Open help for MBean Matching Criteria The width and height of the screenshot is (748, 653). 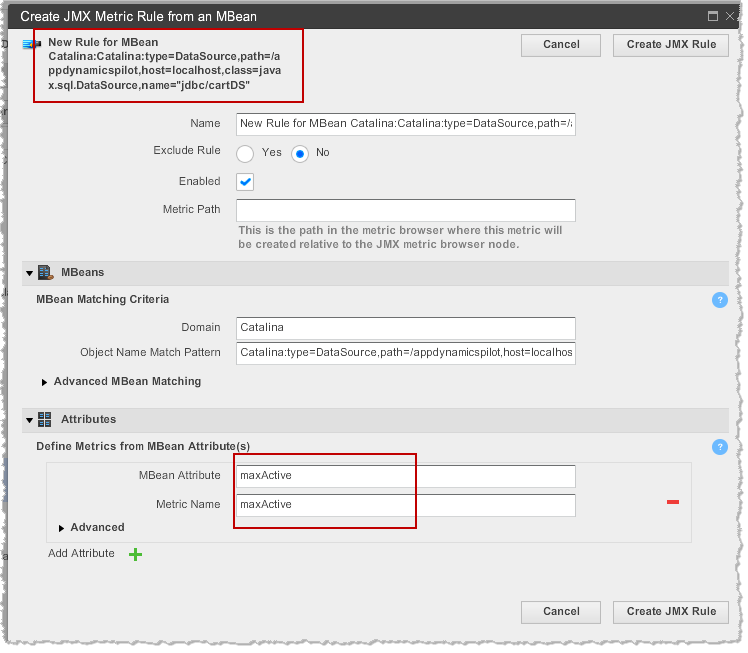tap(719, 300)
